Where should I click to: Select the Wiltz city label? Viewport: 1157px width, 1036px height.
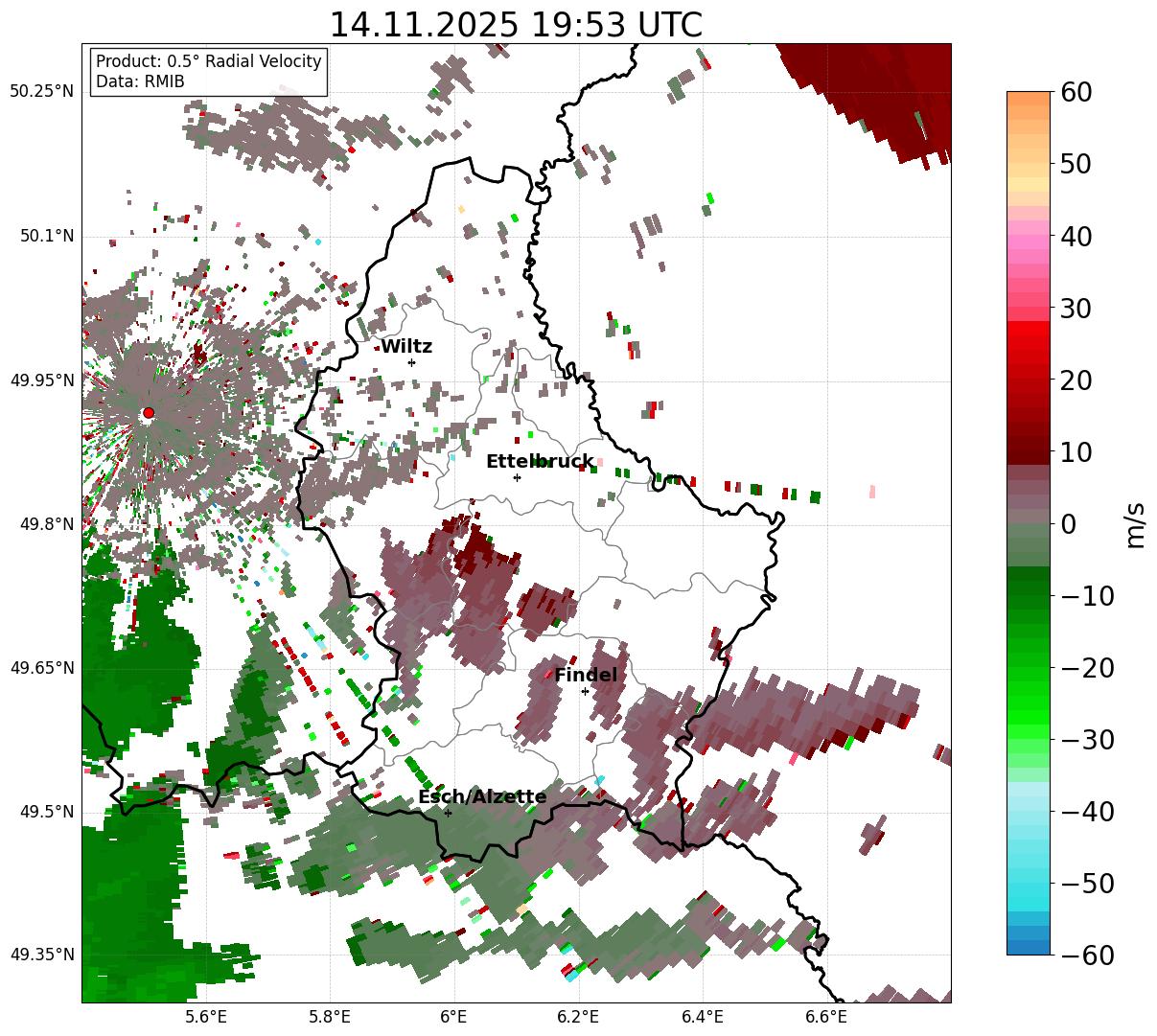tap(406, 347)
